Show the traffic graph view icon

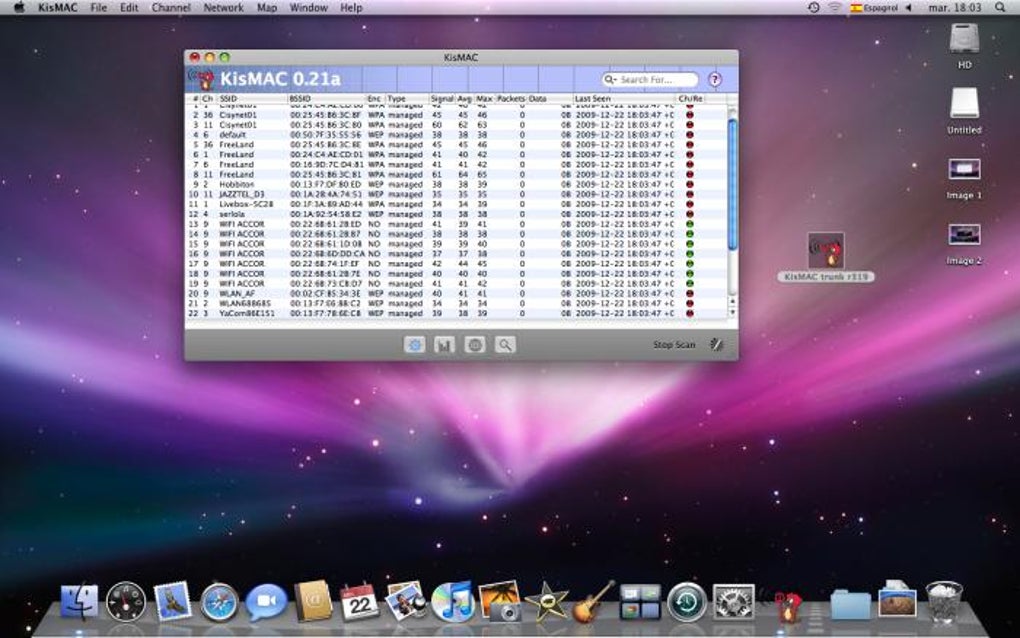(444, 345)
